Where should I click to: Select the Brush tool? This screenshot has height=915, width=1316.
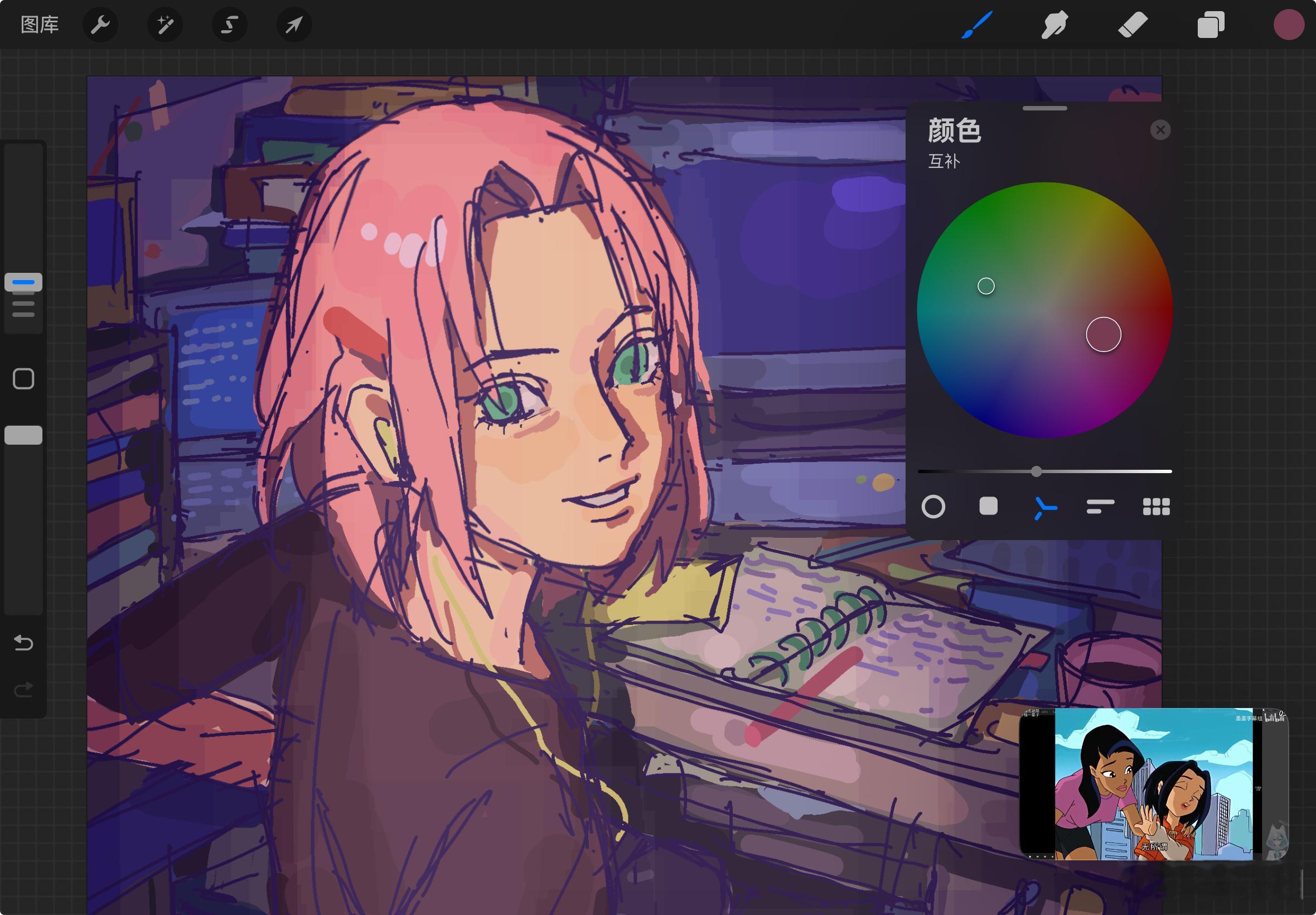tap(976, 25)
